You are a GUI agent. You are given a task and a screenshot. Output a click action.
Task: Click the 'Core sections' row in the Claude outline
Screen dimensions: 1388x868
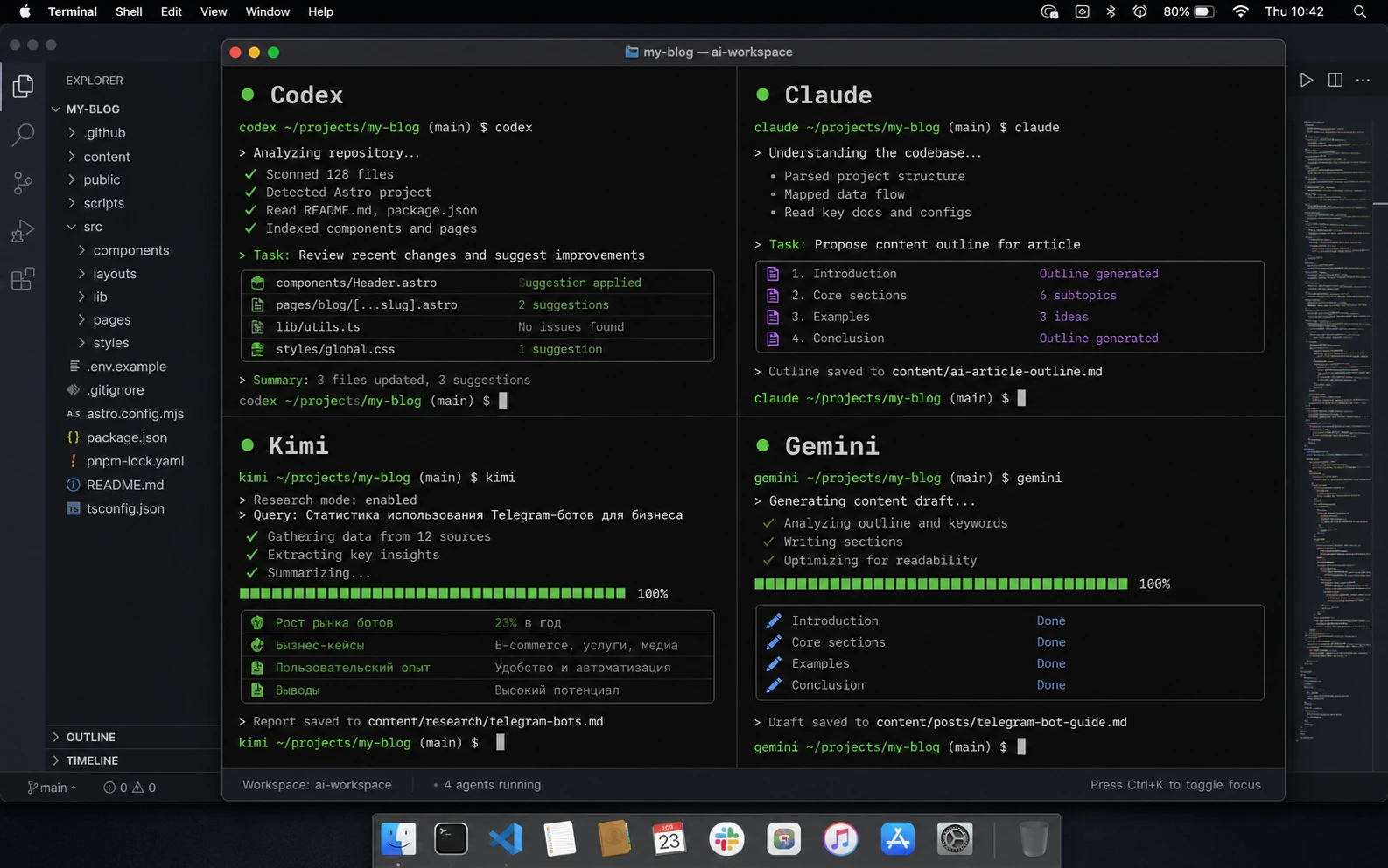click(x=1010, y=296)
